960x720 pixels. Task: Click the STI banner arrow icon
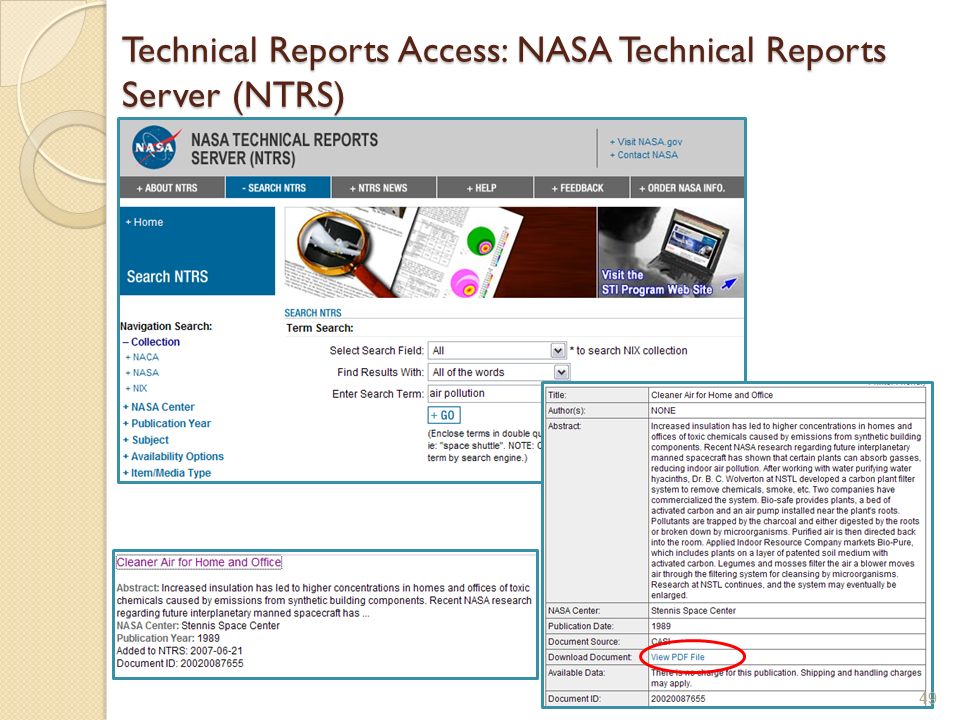[x=728, y=283]
